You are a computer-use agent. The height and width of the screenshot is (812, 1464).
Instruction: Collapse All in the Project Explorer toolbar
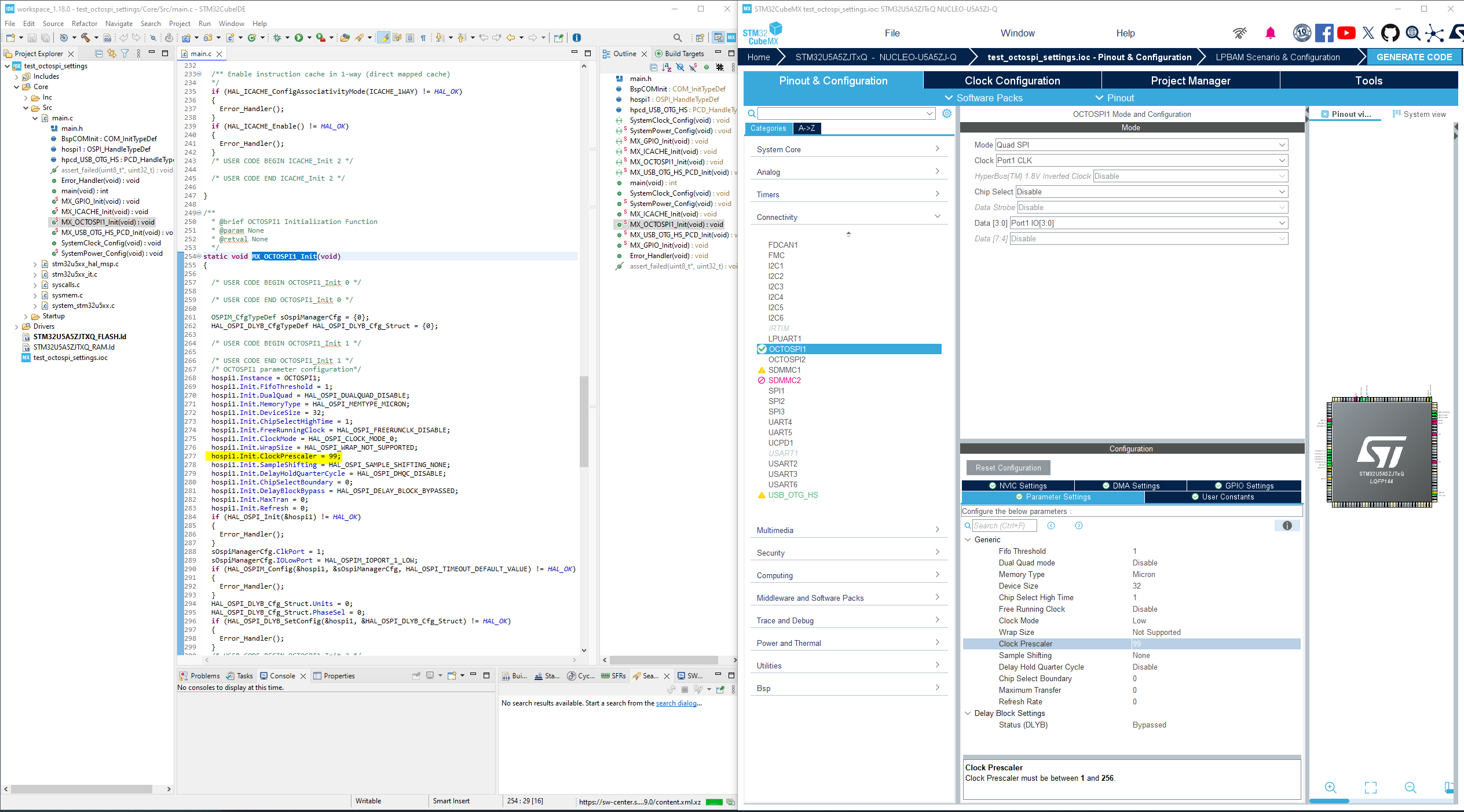[98, 53]
